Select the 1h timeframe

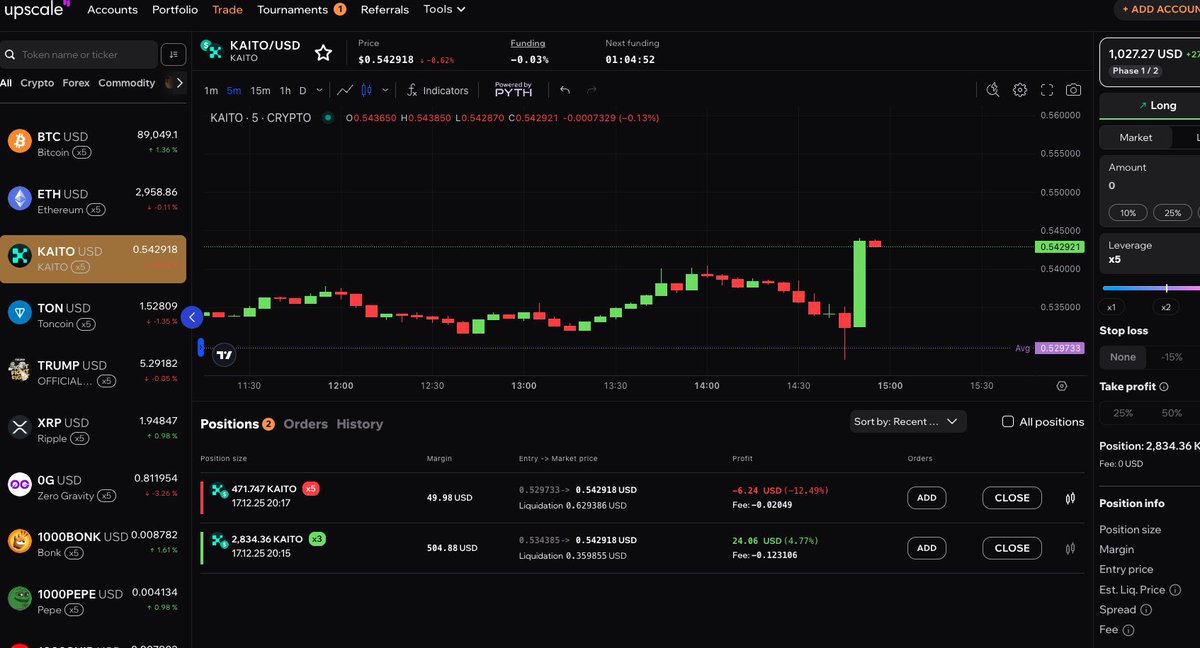[286, 90]
